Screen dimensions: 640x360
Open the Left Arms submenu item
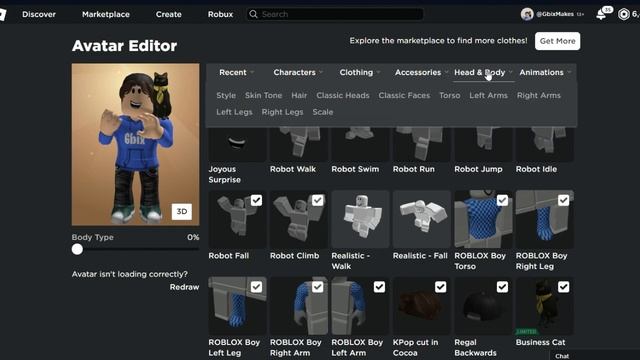pos(489,96)
